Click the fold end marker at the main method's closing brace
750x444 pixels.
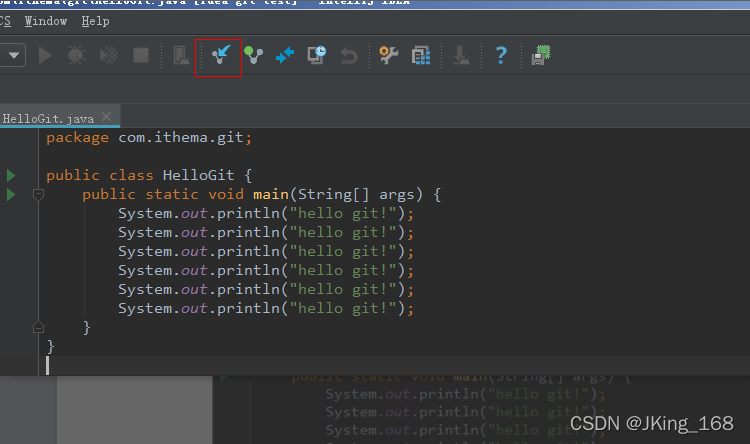coord(38,328)
